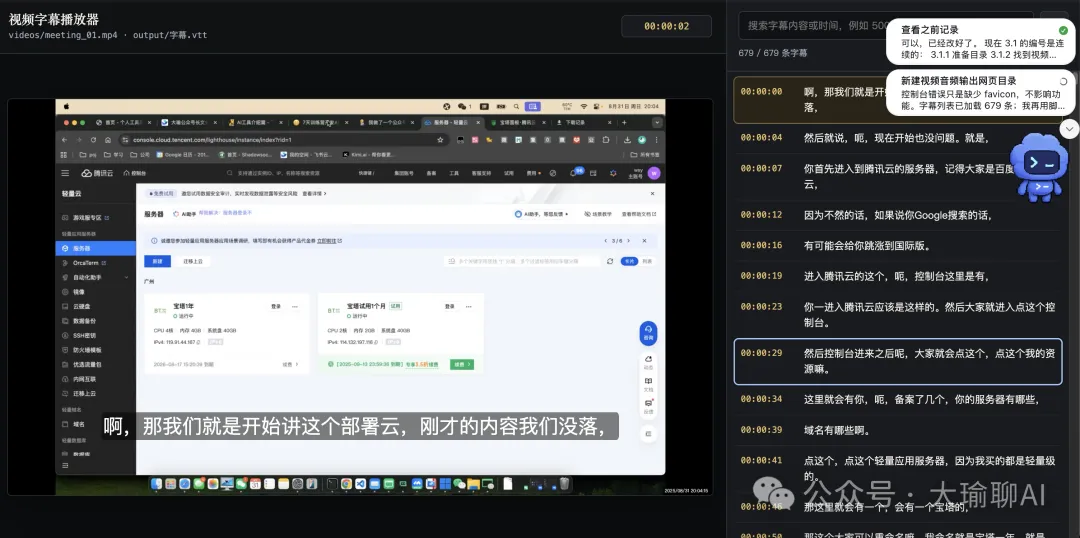Open the Chrome tab search dropdown arrow
The image size is (1080, 538).
657,123
